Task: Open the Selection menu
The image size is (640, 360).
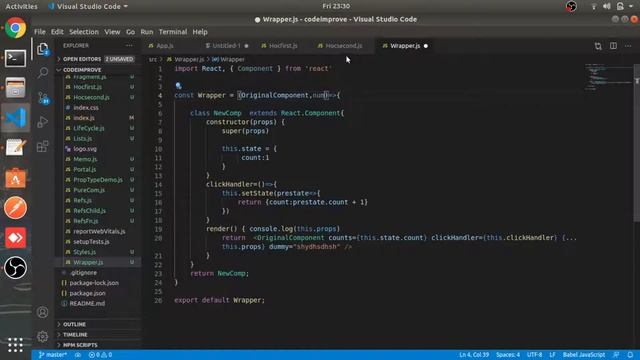Action: pyautogui.click(x=84, y=32)
